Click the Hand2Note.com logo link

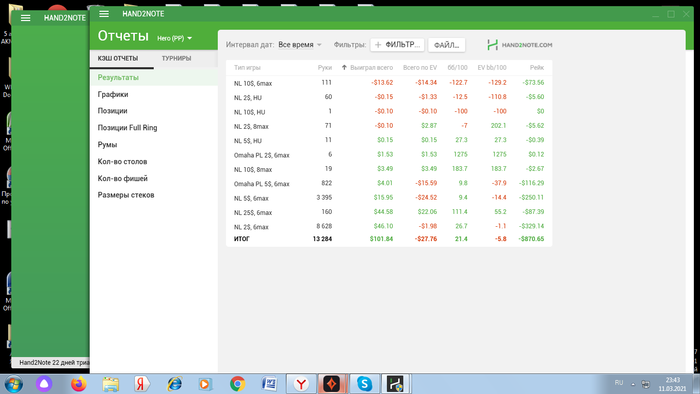(x=520, y=45)
